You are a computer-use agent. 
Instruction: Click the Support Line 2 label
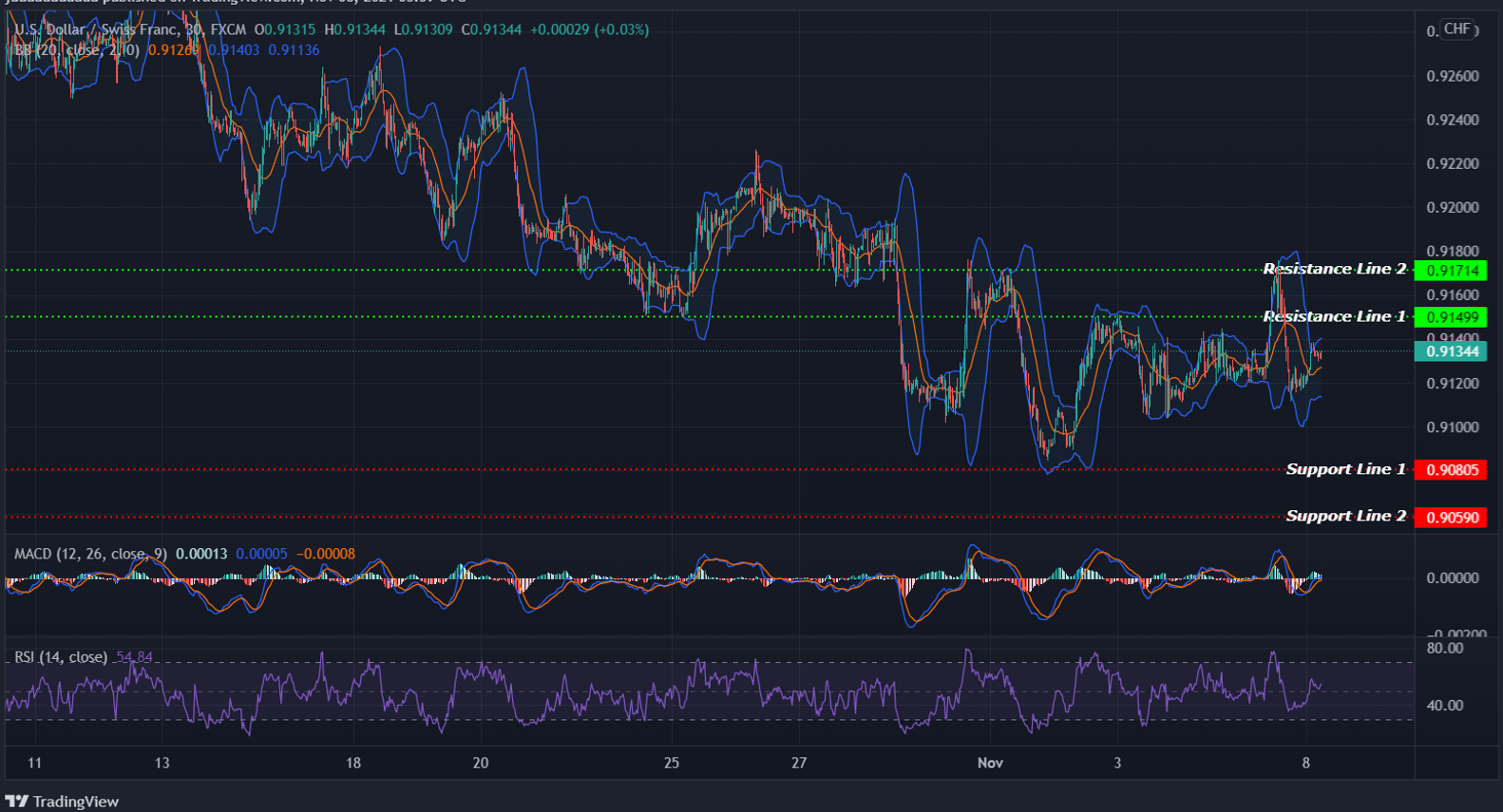[1346, 516]
